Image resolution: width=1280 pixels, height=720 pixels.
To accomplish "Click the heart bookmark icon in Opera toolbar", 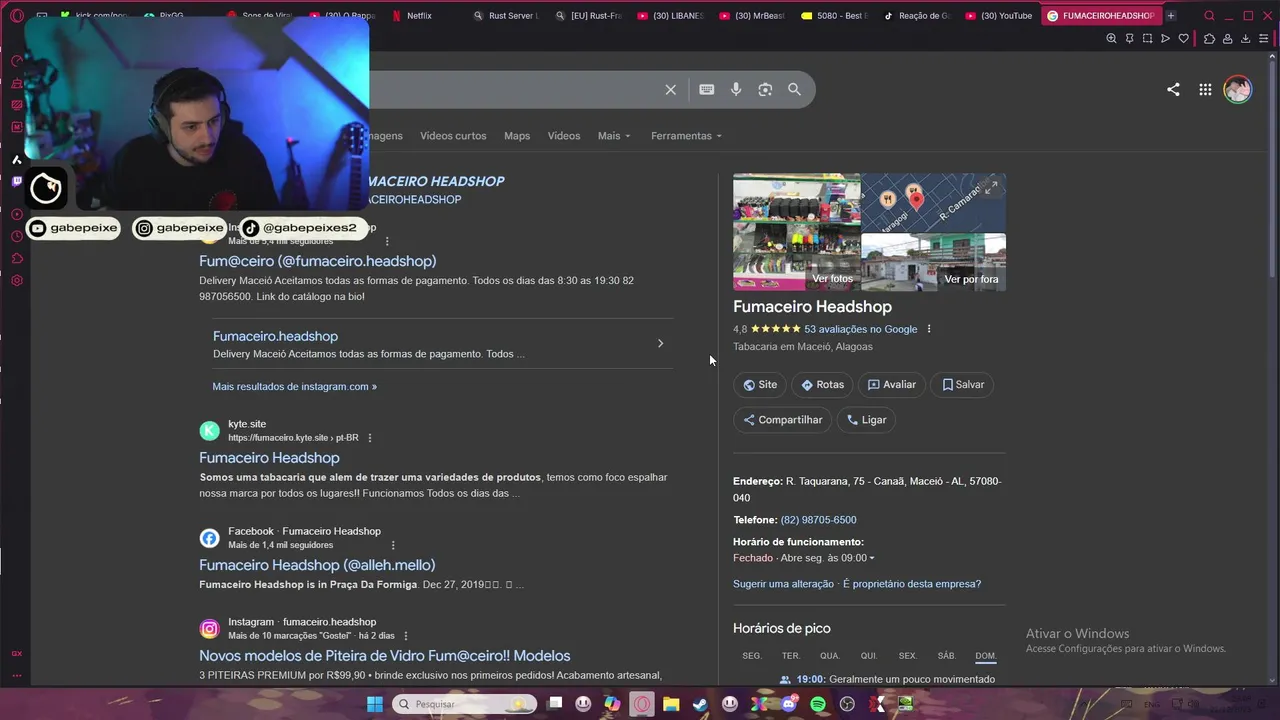I will point(1184,38).
